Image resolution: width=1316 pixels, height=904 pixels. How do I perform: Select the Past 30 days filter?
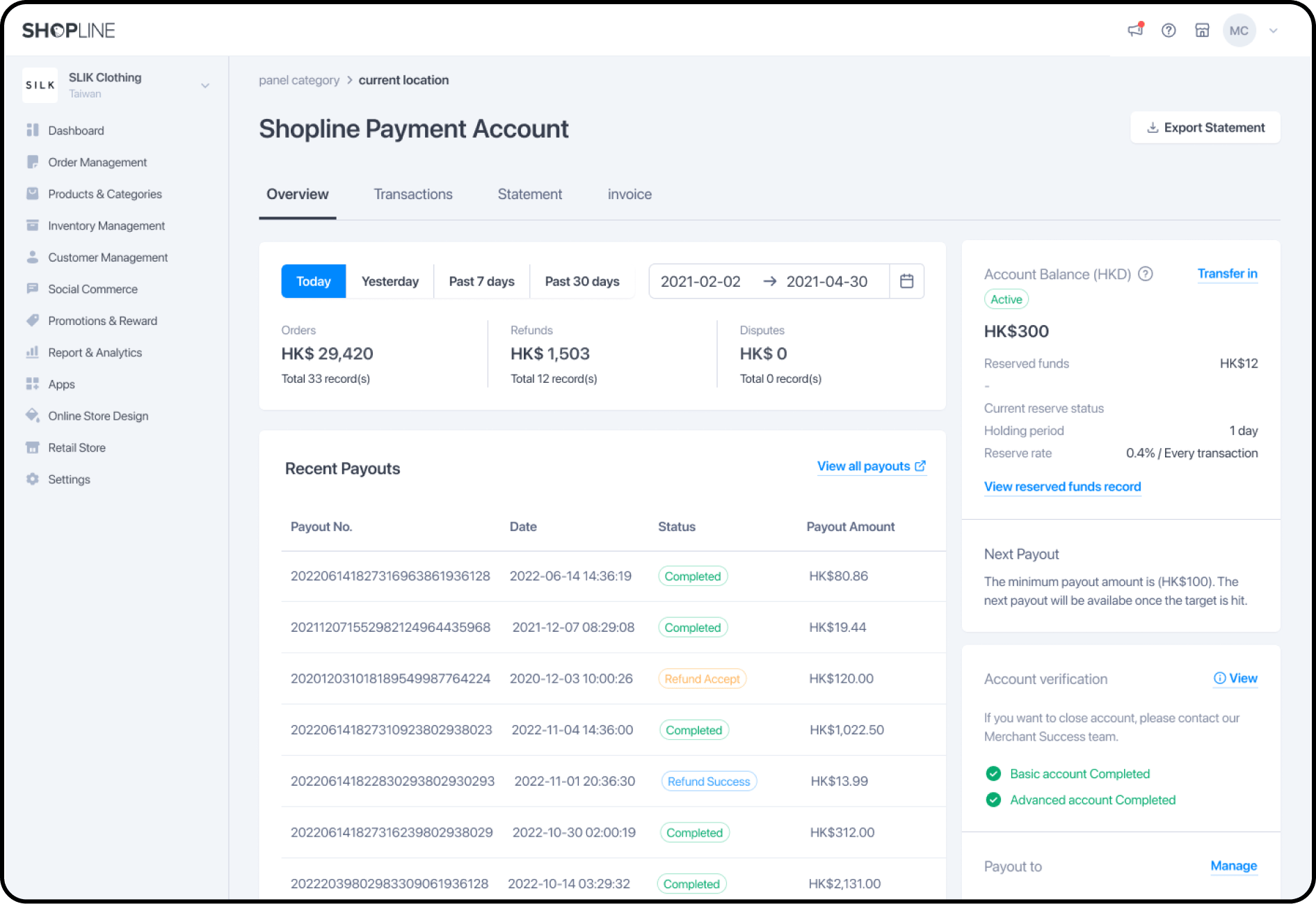pyautogui.click(x=582, y=281)
